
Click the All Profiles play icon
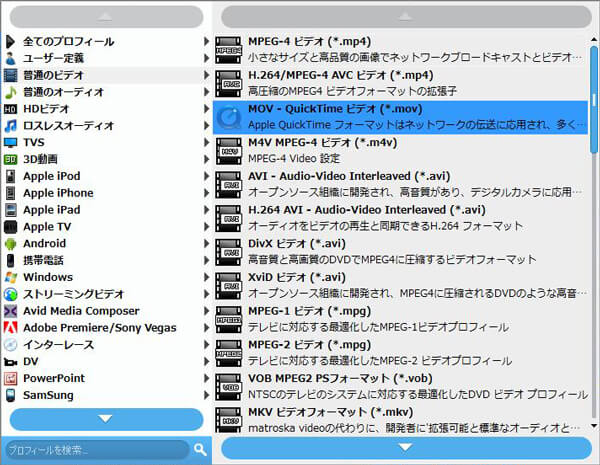point(10,41)
